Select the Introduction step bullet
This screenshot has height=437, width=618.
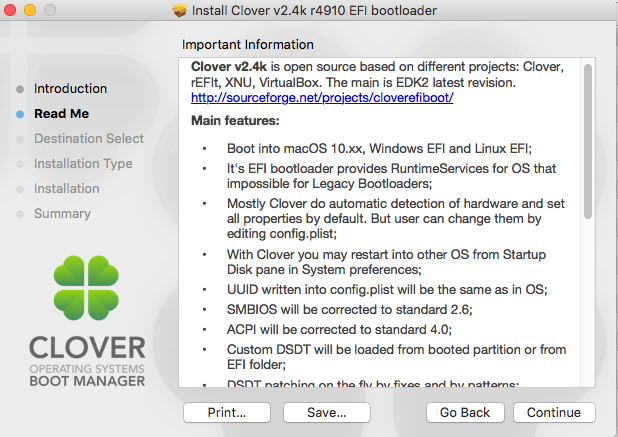point(20,89)
